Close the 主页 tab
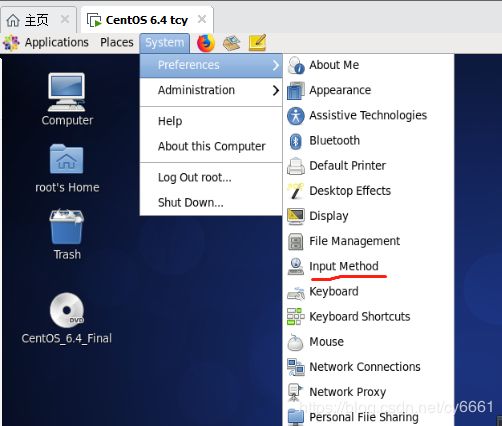This screenshot has width=502, height=426. [x=65, y=19]
